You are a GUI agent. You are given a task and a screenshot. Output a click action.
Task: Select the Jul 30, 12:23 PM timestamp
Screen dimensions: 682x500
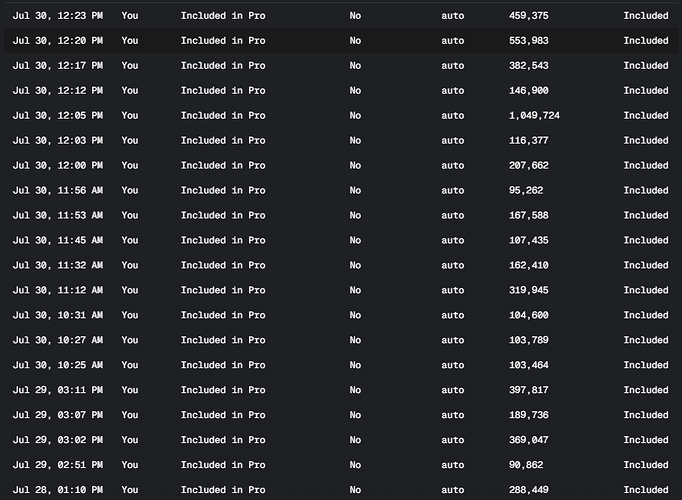[x=57, y=16]
